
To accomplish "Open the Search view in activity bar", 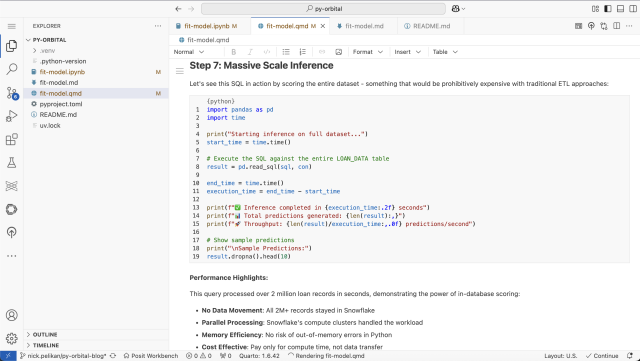I will [x=11, y=69].
